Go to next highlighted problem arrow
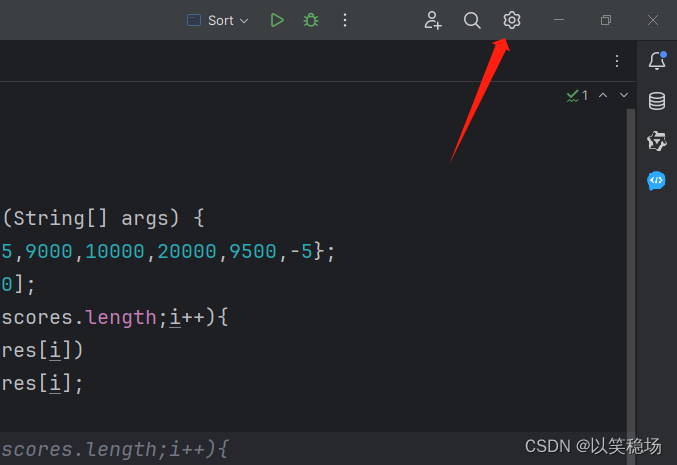This screenshot has height=465, width=677. pos(624,95)
